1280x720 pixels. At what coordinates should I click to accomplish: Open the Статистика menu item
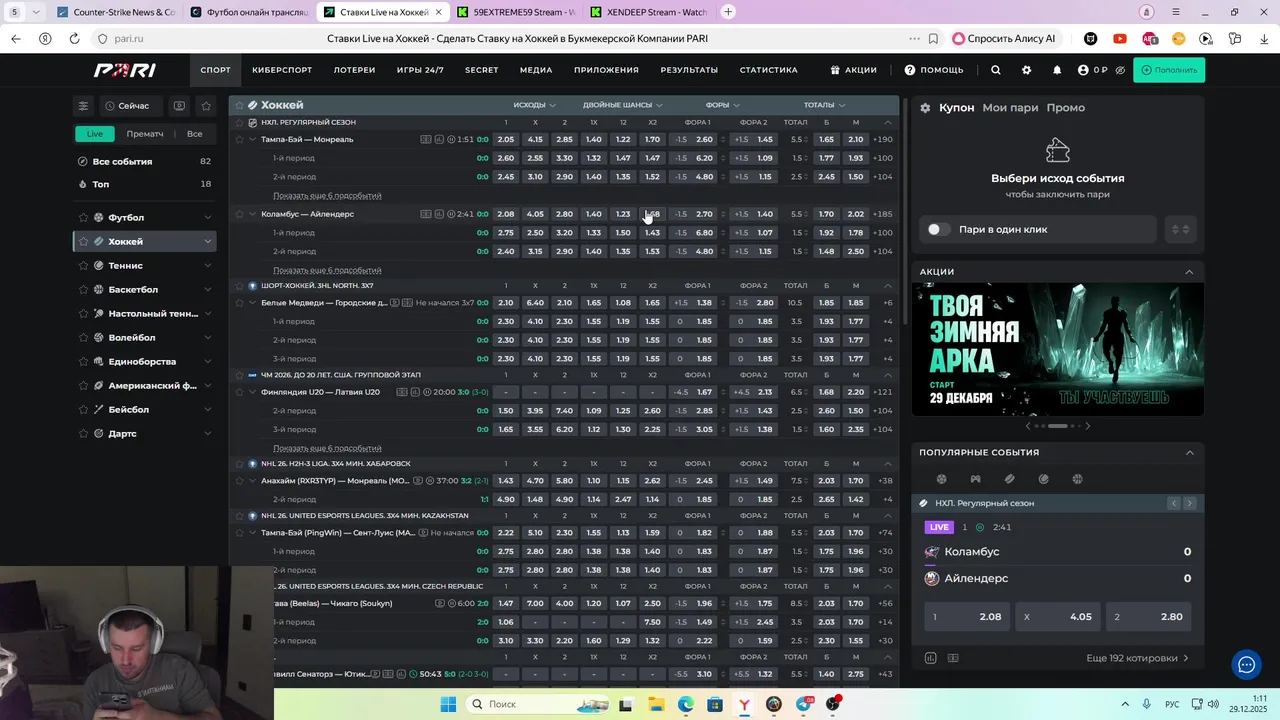point(768,70)
